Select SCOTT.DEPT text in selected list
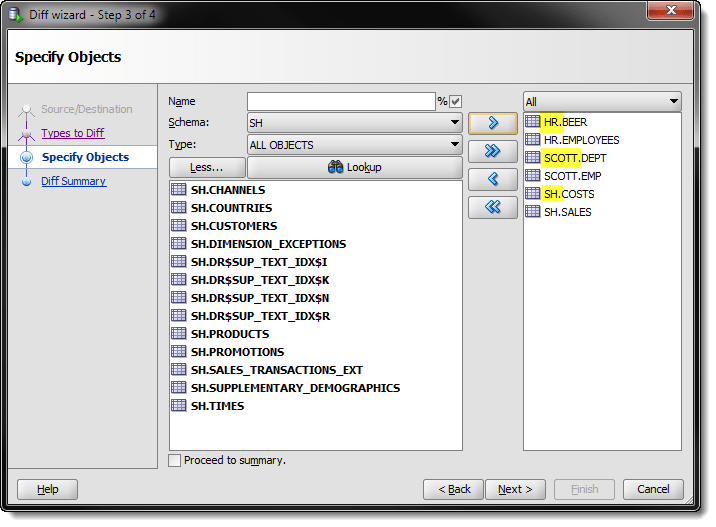The height and width of the screenshot is (527, 716). click(575, 158)
